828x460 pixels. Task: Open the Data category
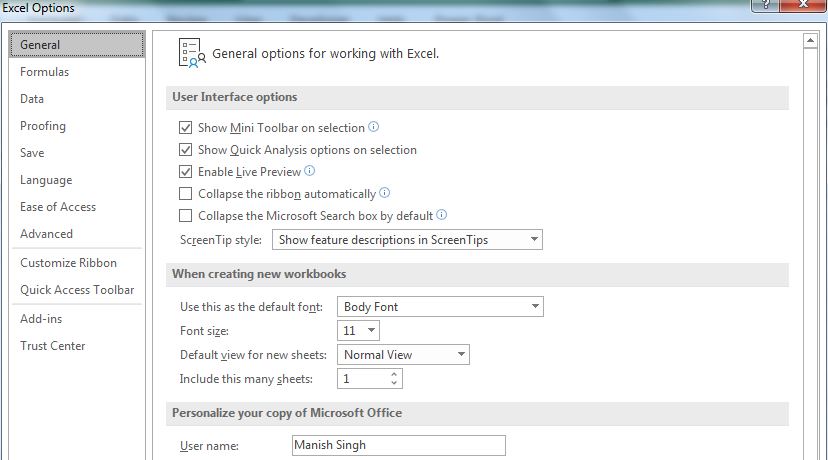pos(77,99)
